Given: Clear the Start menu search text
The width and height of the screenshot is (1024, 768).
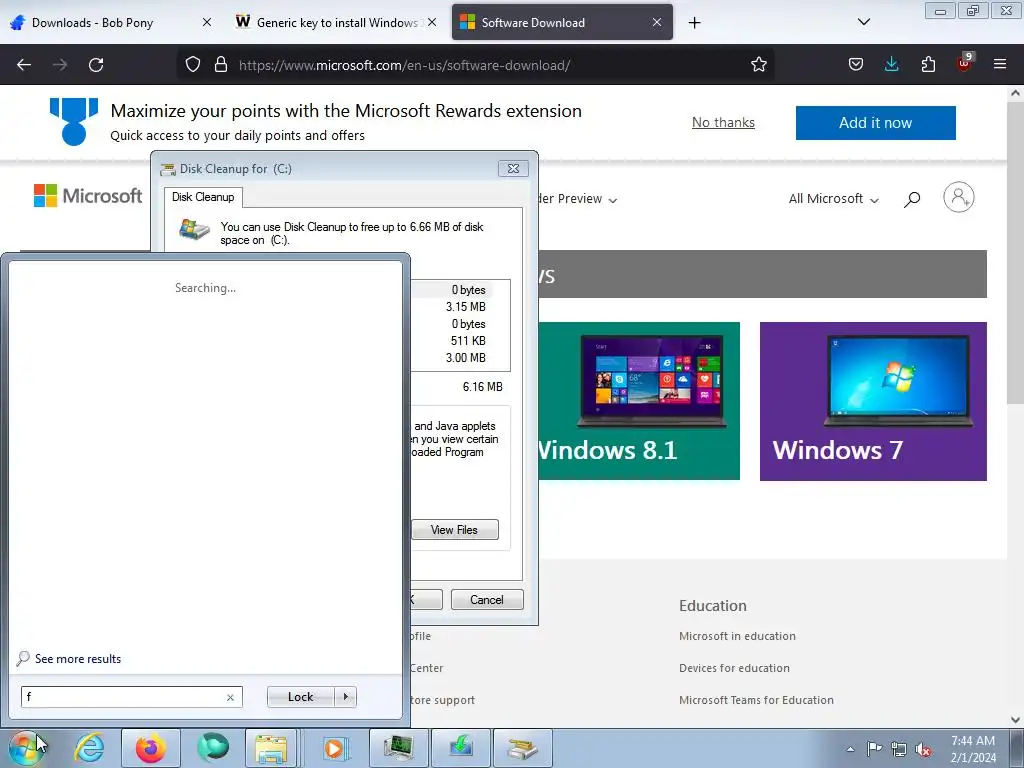Looking at the screenshot, I should click(x=230, y=697).
